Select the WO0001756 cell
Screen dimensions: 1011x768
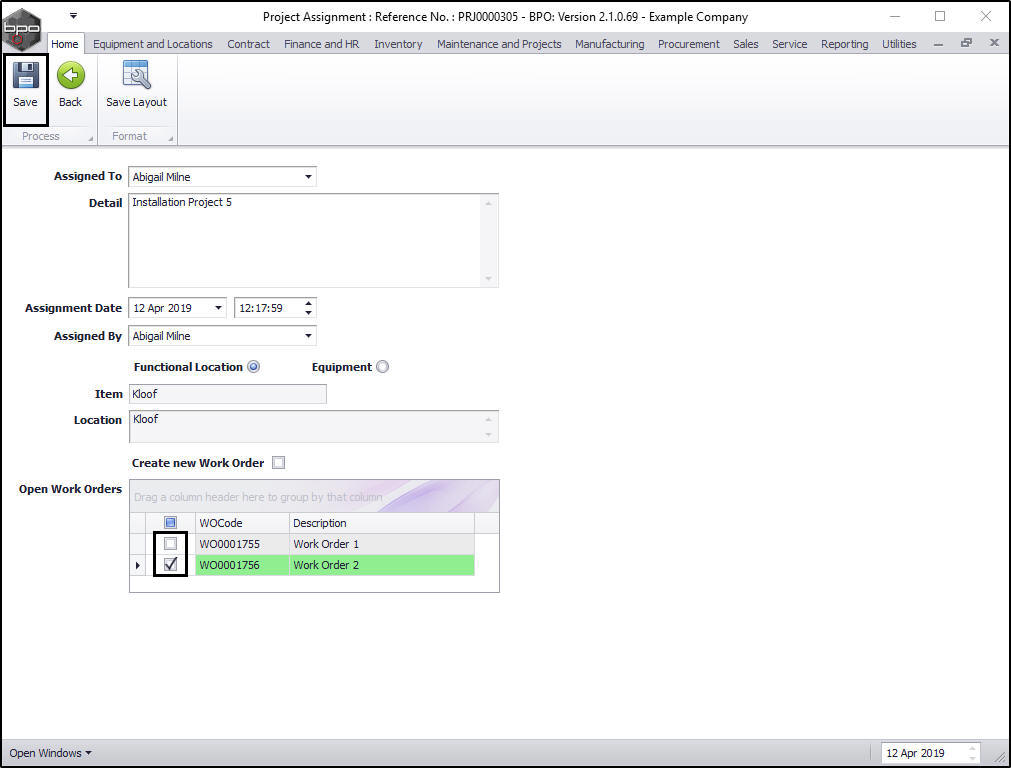pos(242,565)
